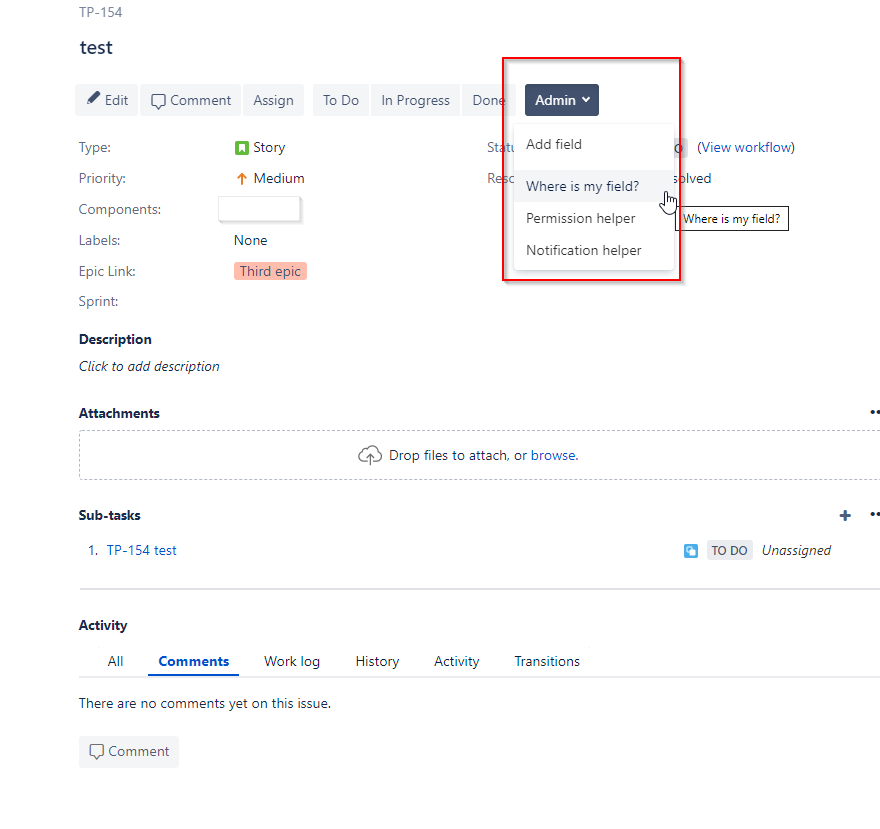Switch to the History tab
The image size is (880, 829).
tap(377, 661)
